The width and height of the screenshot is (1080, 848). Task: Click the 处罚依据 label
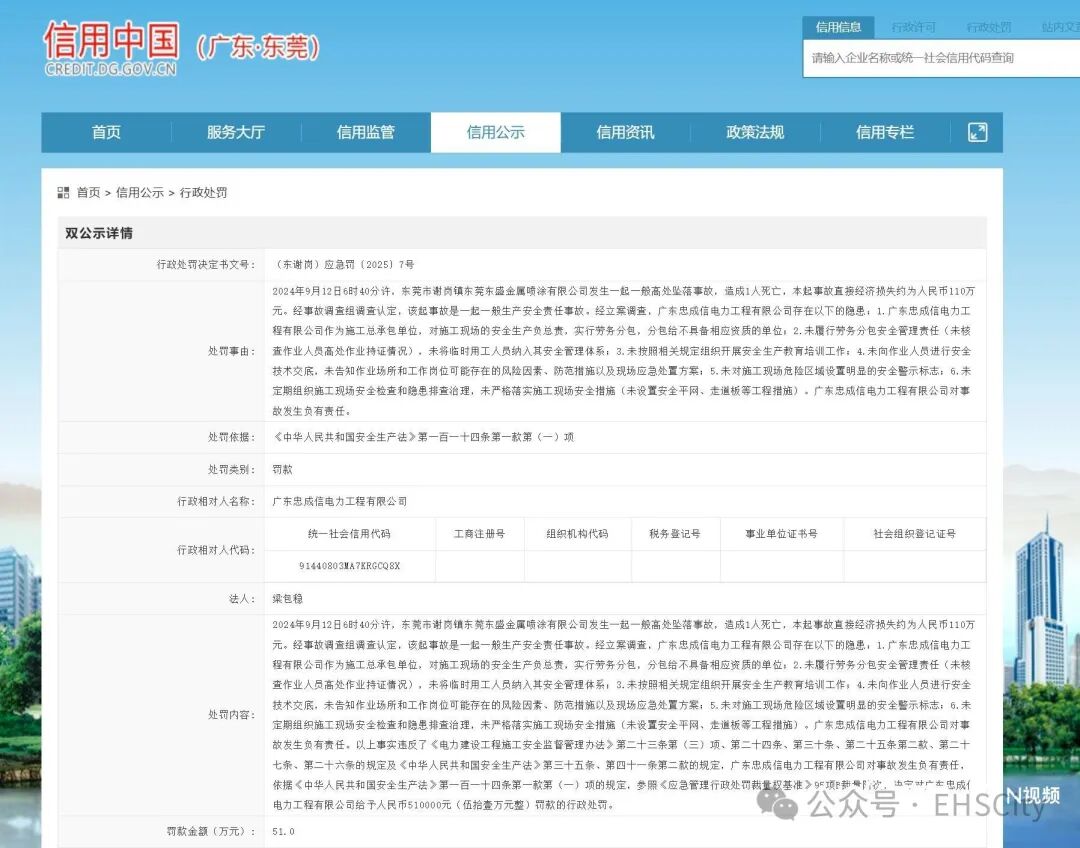pyautogui.click(x=231, y=437)
